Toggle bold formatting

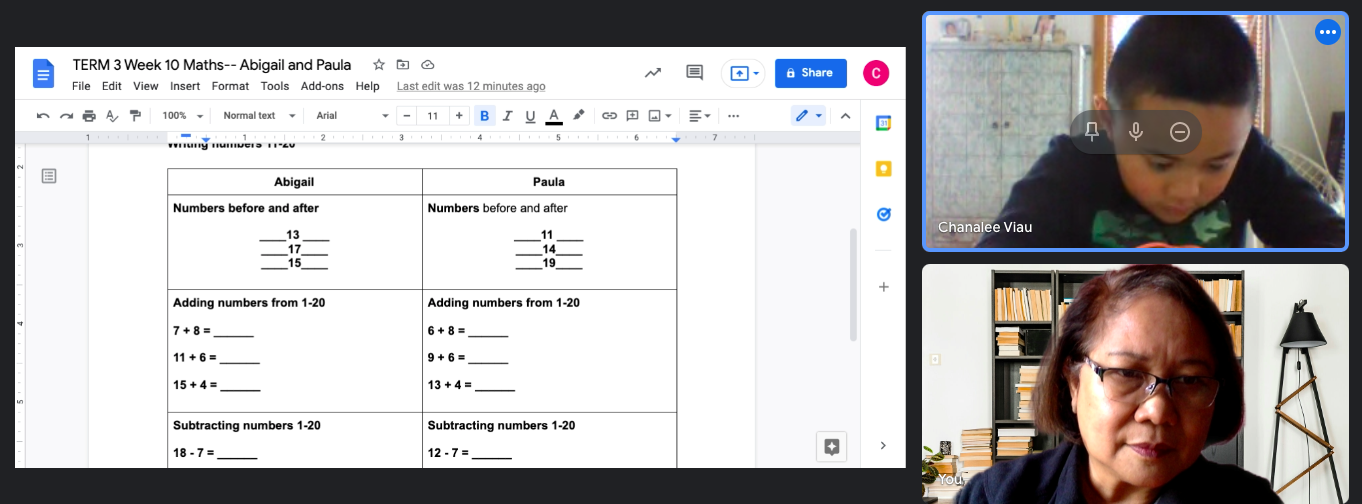click(x=484, y=116)
